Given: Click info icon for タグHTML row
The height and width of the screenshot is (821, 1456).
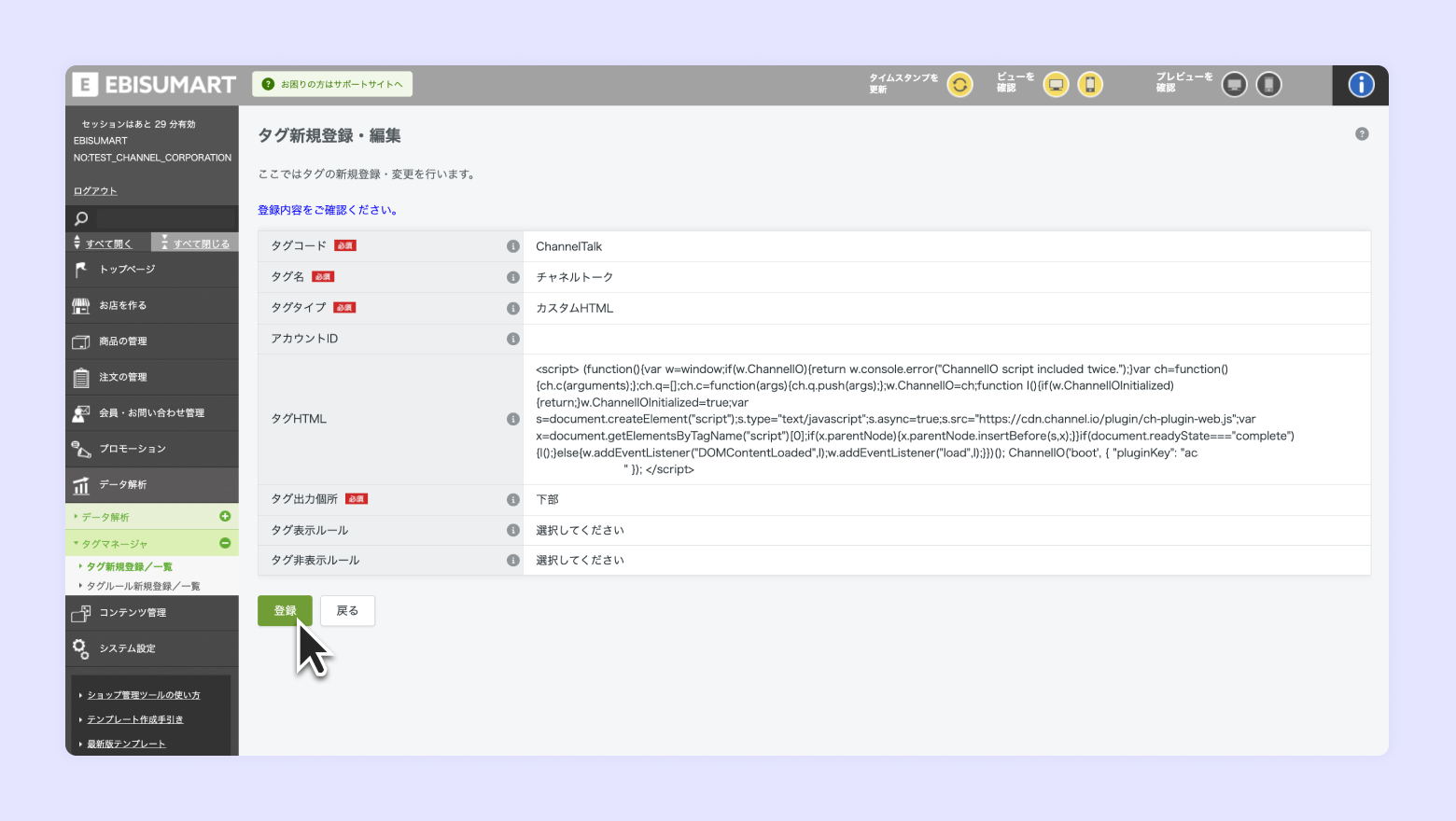Looking at the screenshot, I should [512, 419].
